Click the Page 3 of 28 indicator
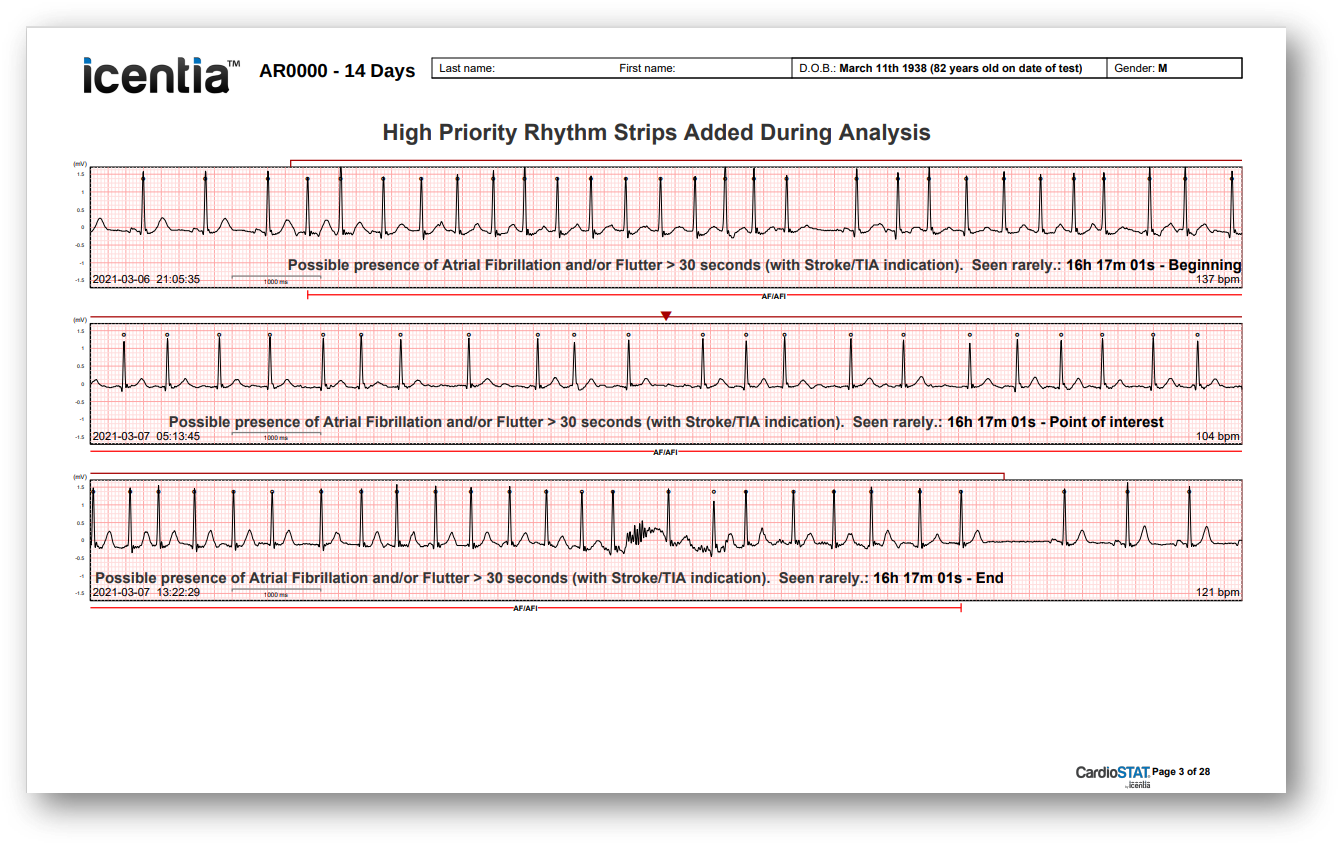The height and width of the screenshot is (845, 1338). click(x=1182, y=771)
